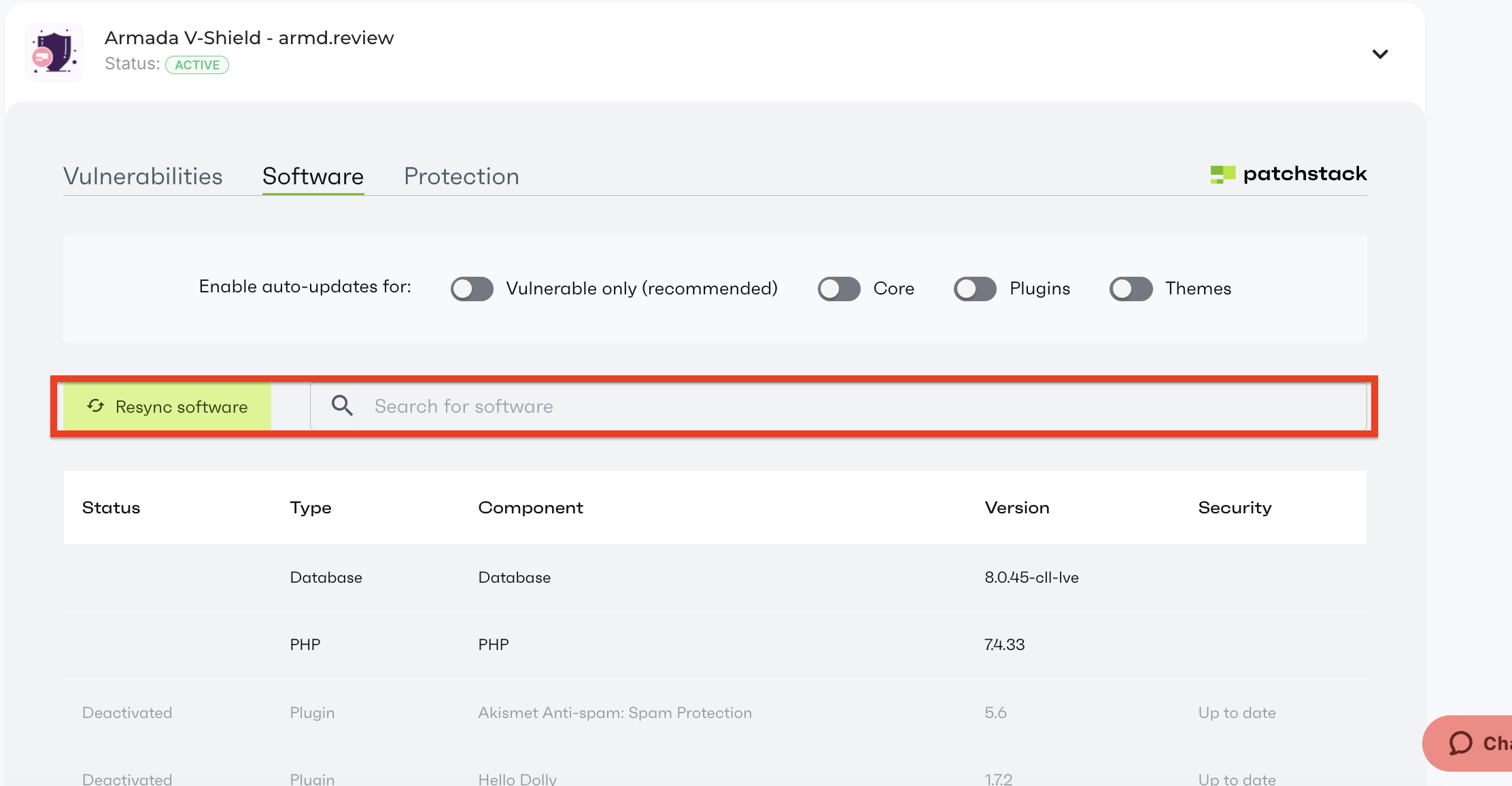1512x786 pixels.
Task: Click the circular resync arrows icon
Action: (95, 406)
